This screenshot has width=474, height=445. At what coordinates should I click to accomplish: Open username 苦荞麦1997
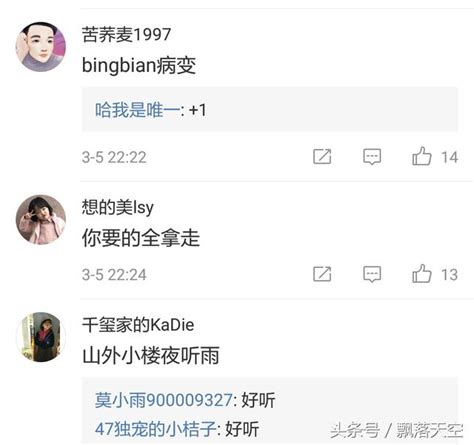[x=126, y=34]
